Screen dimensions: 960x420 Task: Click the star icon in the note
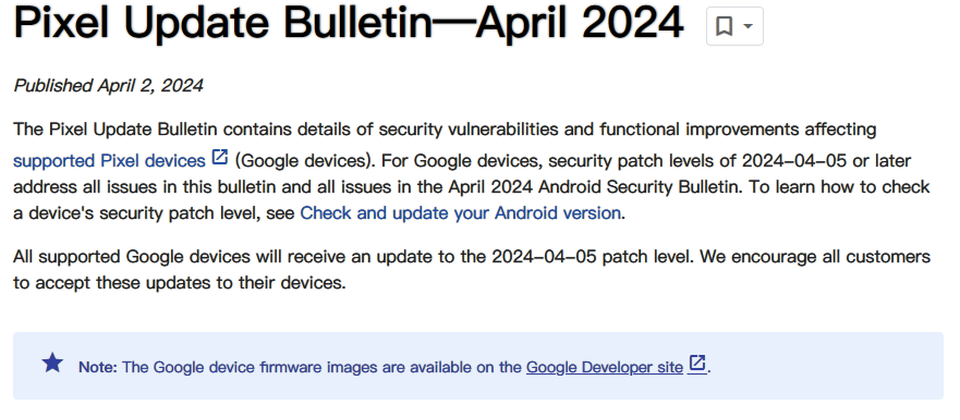(x=53, y=363)
